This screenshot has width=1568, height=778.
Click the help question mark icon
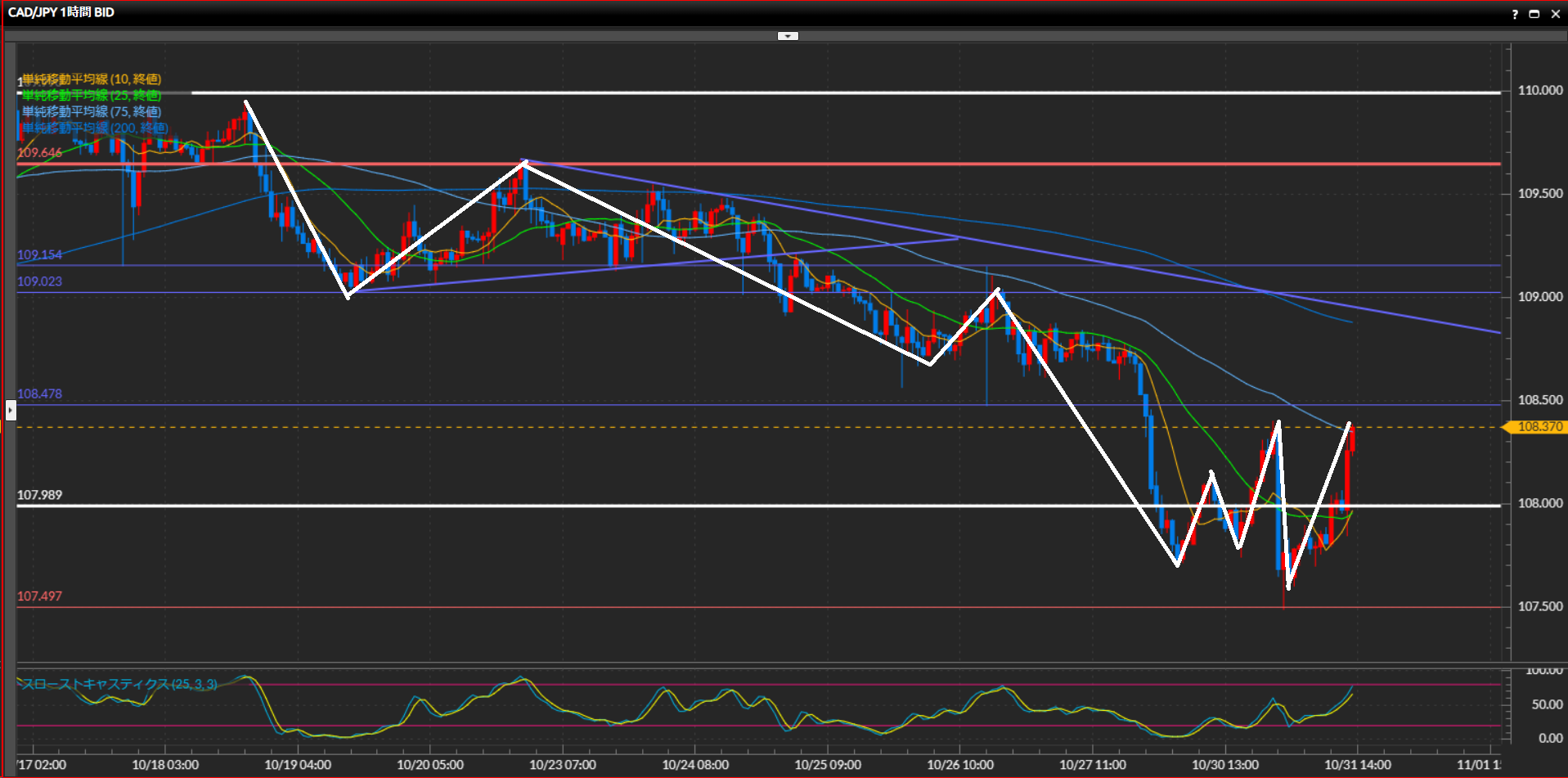(x=1515, y=14)
